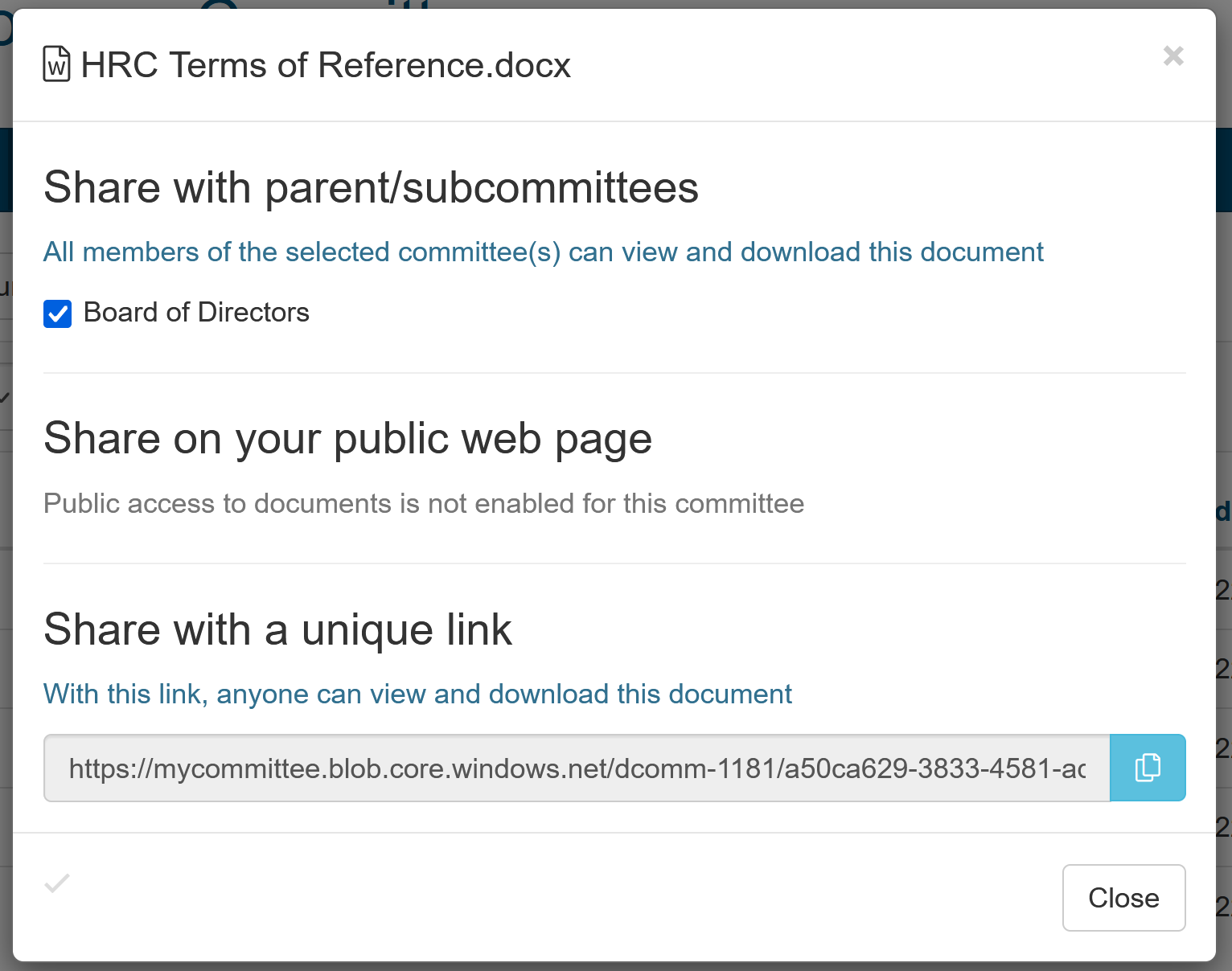This screenshot has width=1232, height=971.
Task: Dismiss dialog with the top-right X icon
Action: coord(1173,55)
